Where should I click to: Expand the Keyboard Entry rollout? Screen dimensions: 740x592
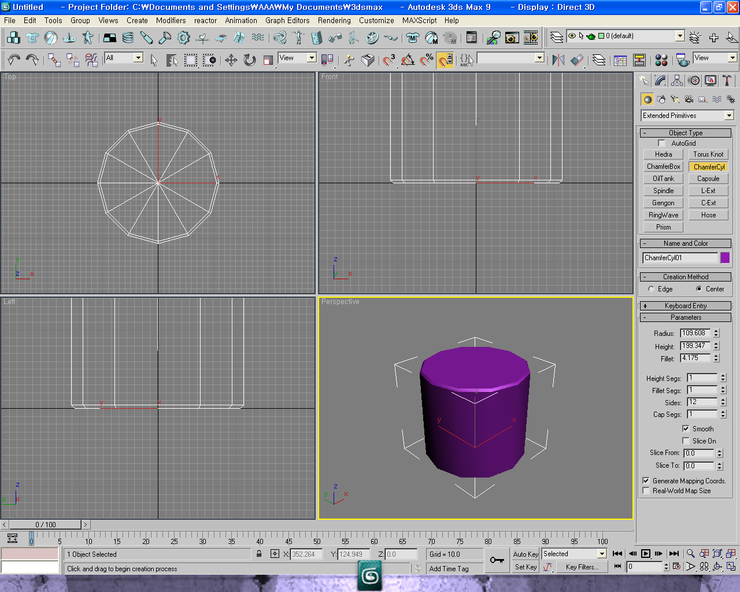[686, 306]
